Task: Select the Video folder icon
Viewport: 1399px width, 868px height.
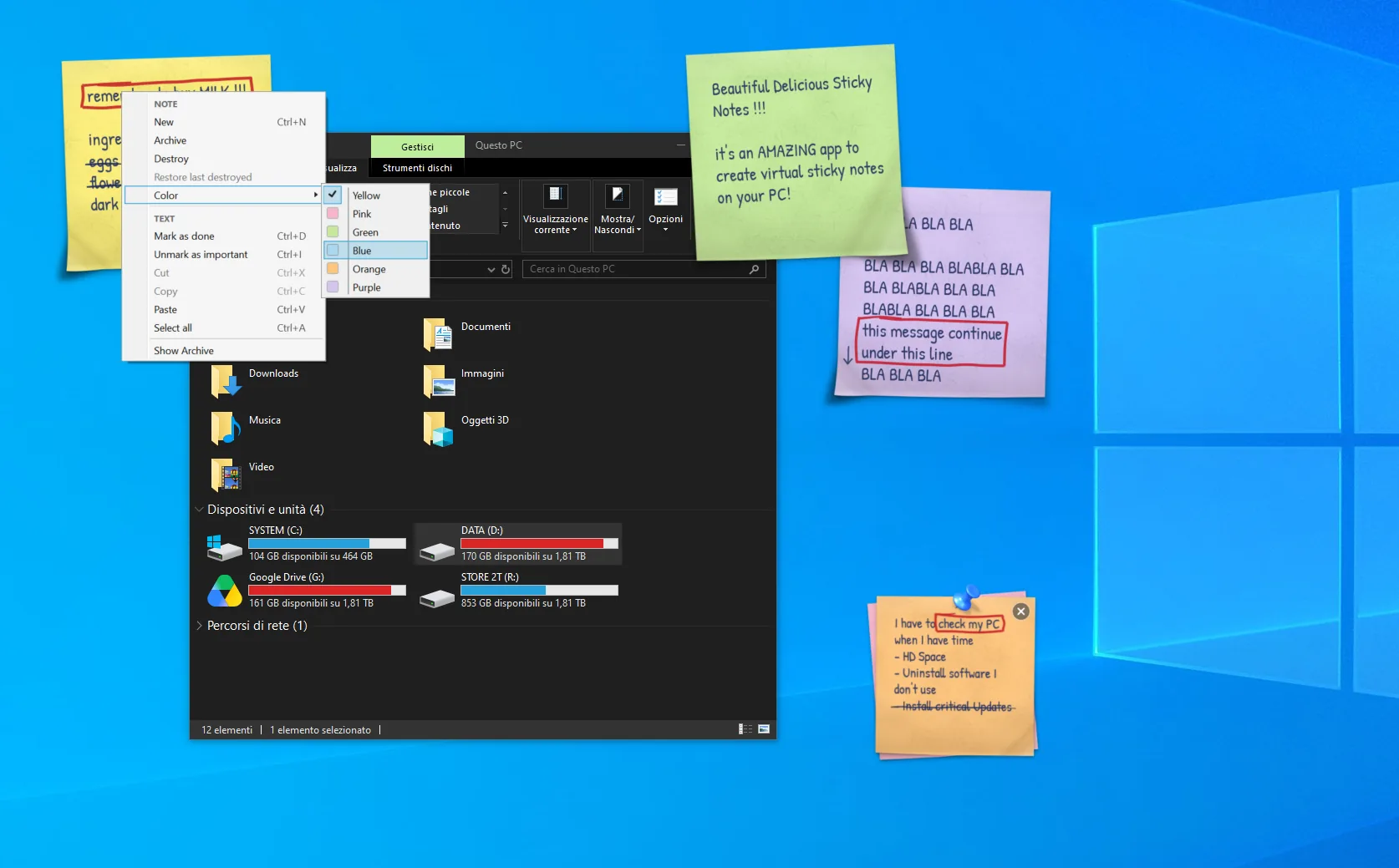Action: click(226, 475)
